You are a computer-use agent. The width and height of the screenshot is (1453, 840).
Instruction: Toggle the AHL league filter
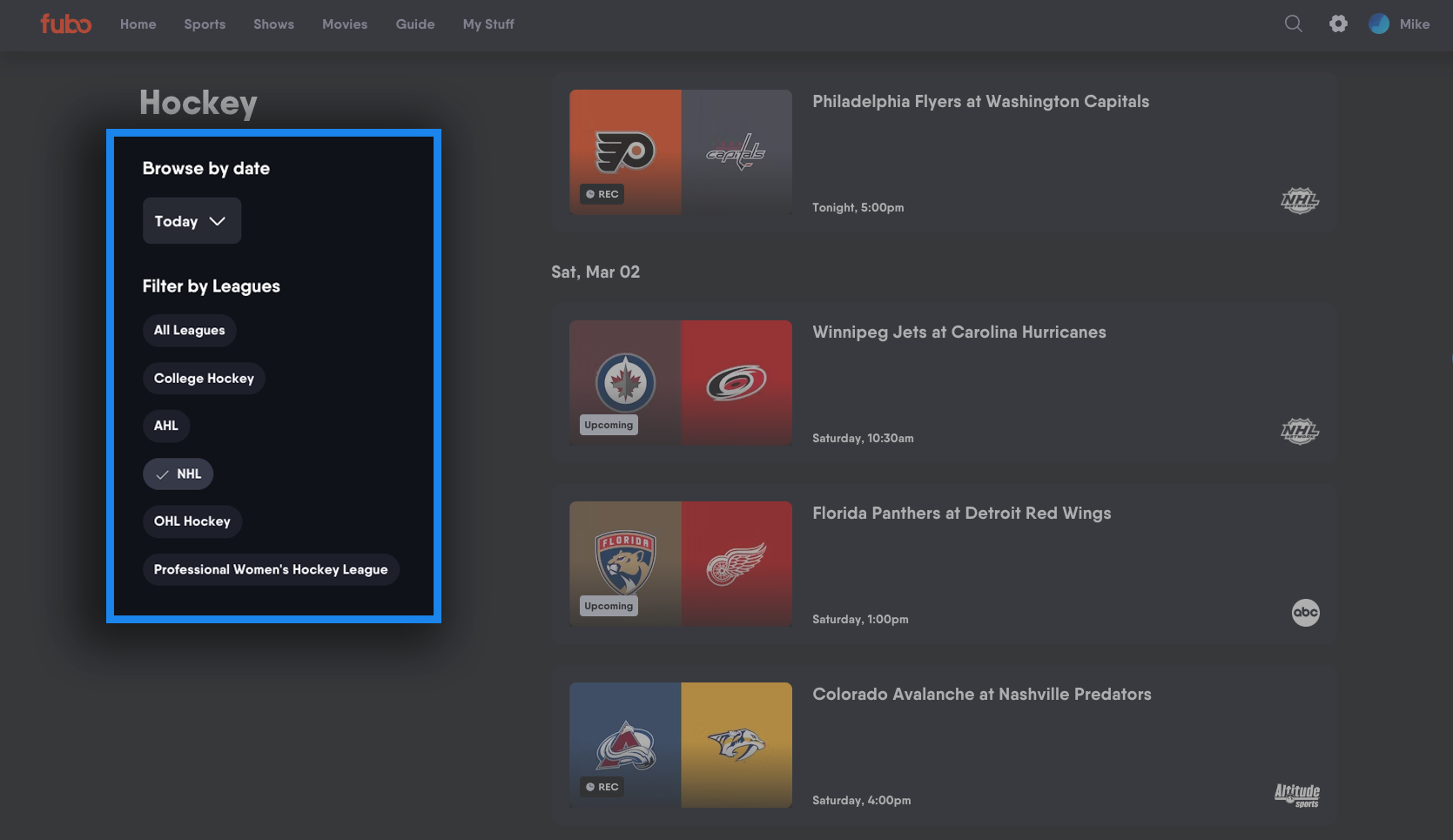click(x=166, y=426)
